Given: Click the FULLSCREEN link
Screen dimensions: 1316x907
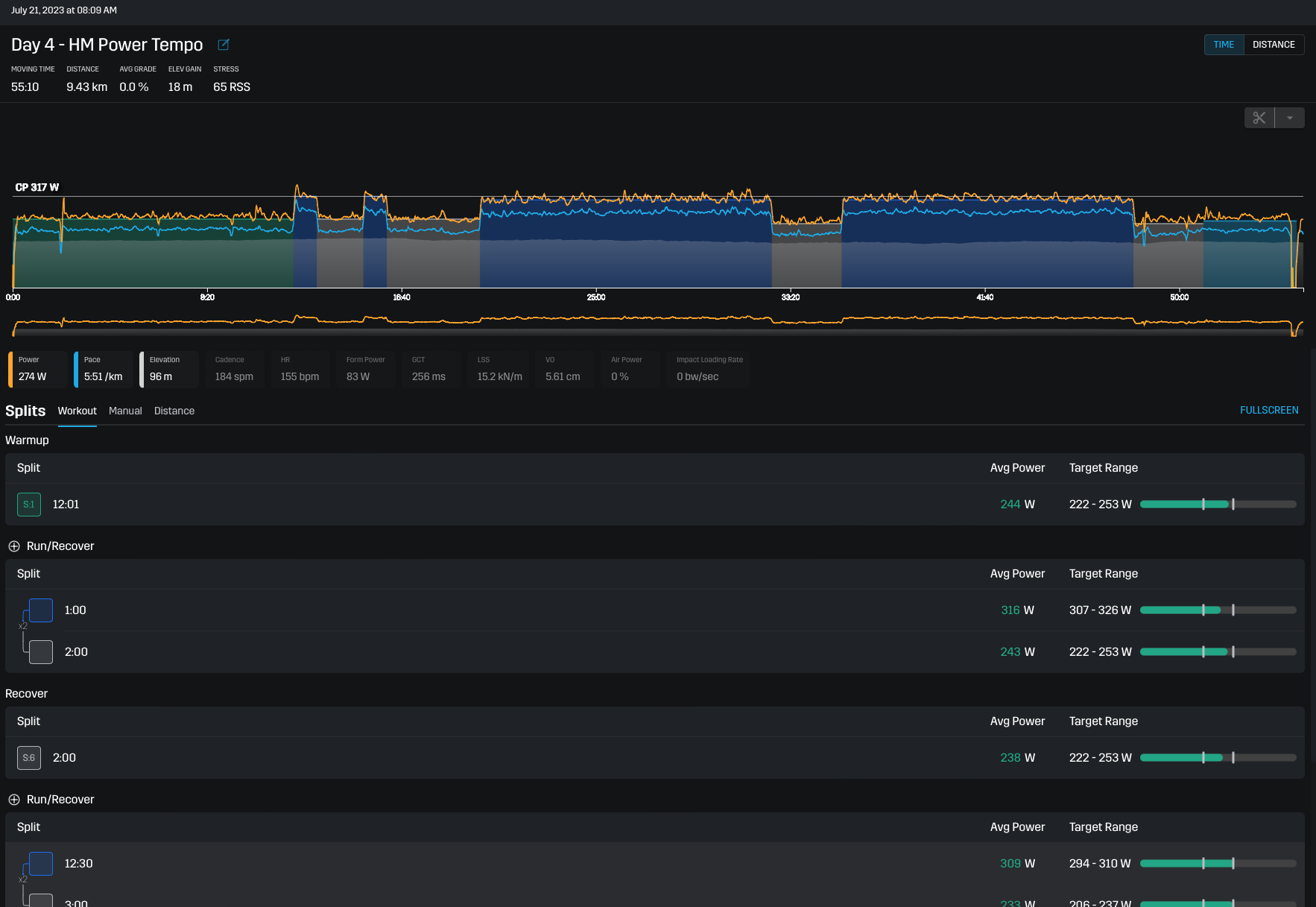Looking at the screenshot, I should tap(1269, 411).
